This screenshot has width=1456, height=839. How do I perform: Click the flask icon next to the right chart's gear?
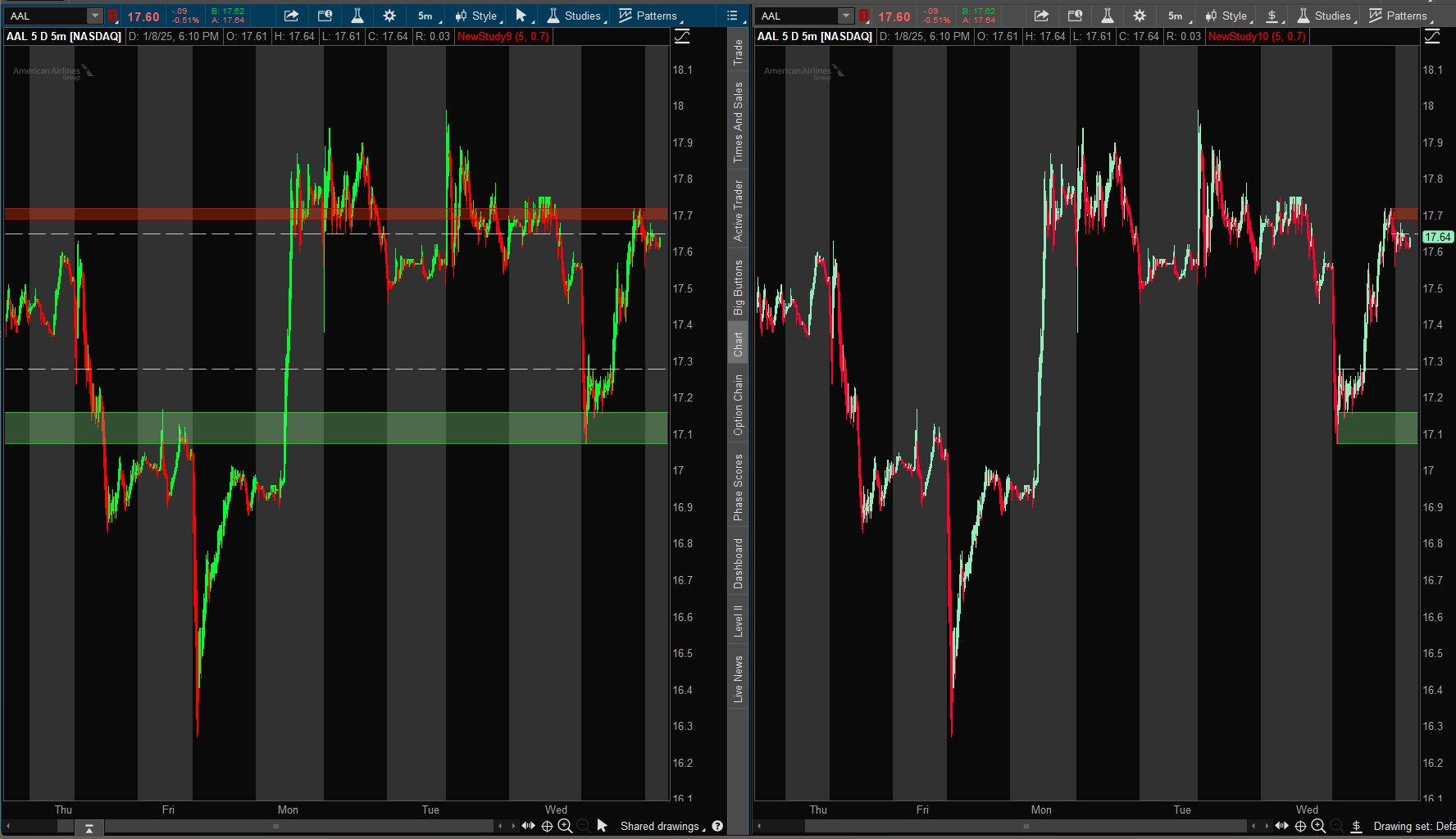(x=1108, y=16)
